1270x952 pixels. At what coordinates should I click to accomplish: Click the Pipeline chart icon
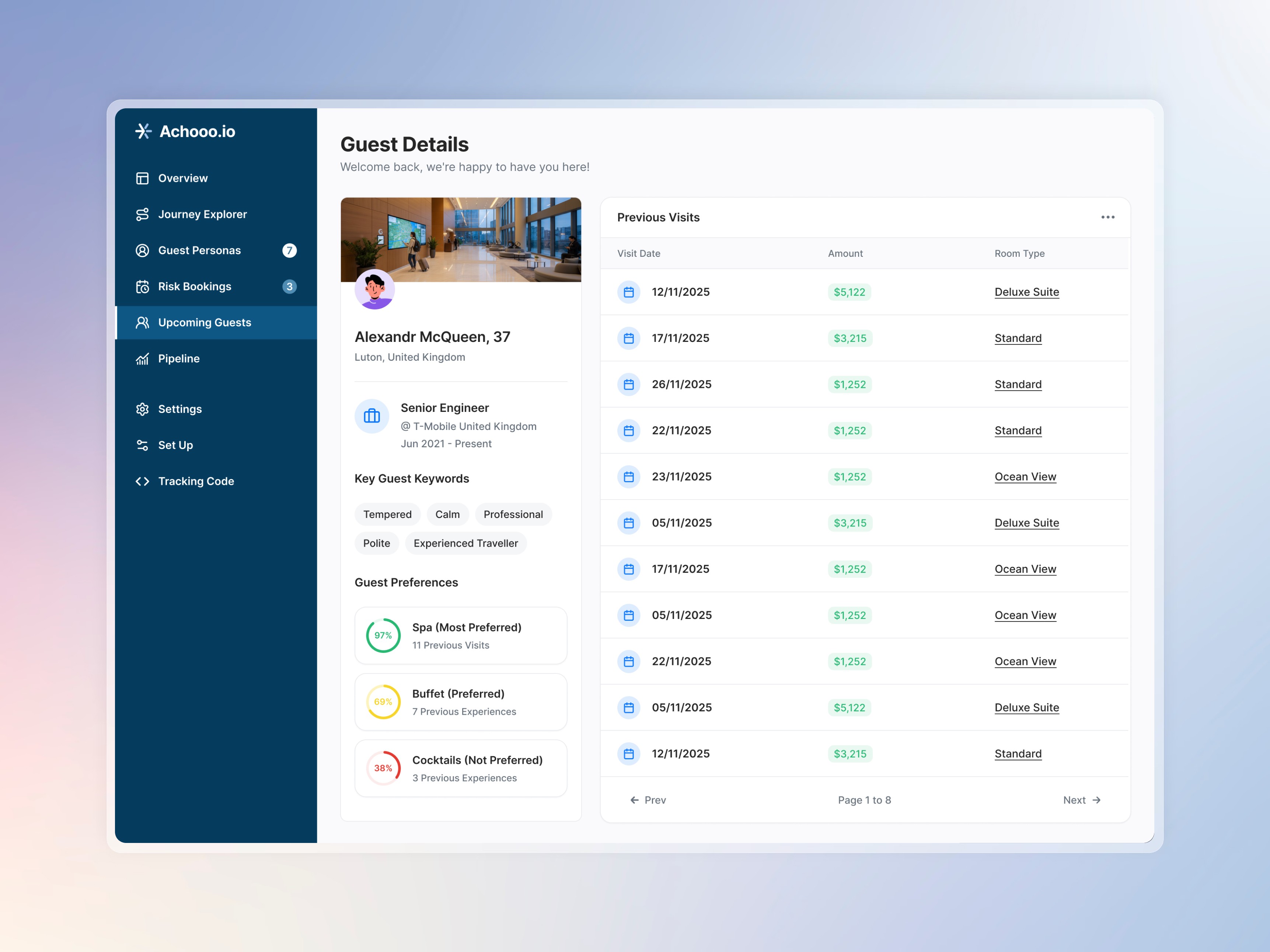point(142,358)
